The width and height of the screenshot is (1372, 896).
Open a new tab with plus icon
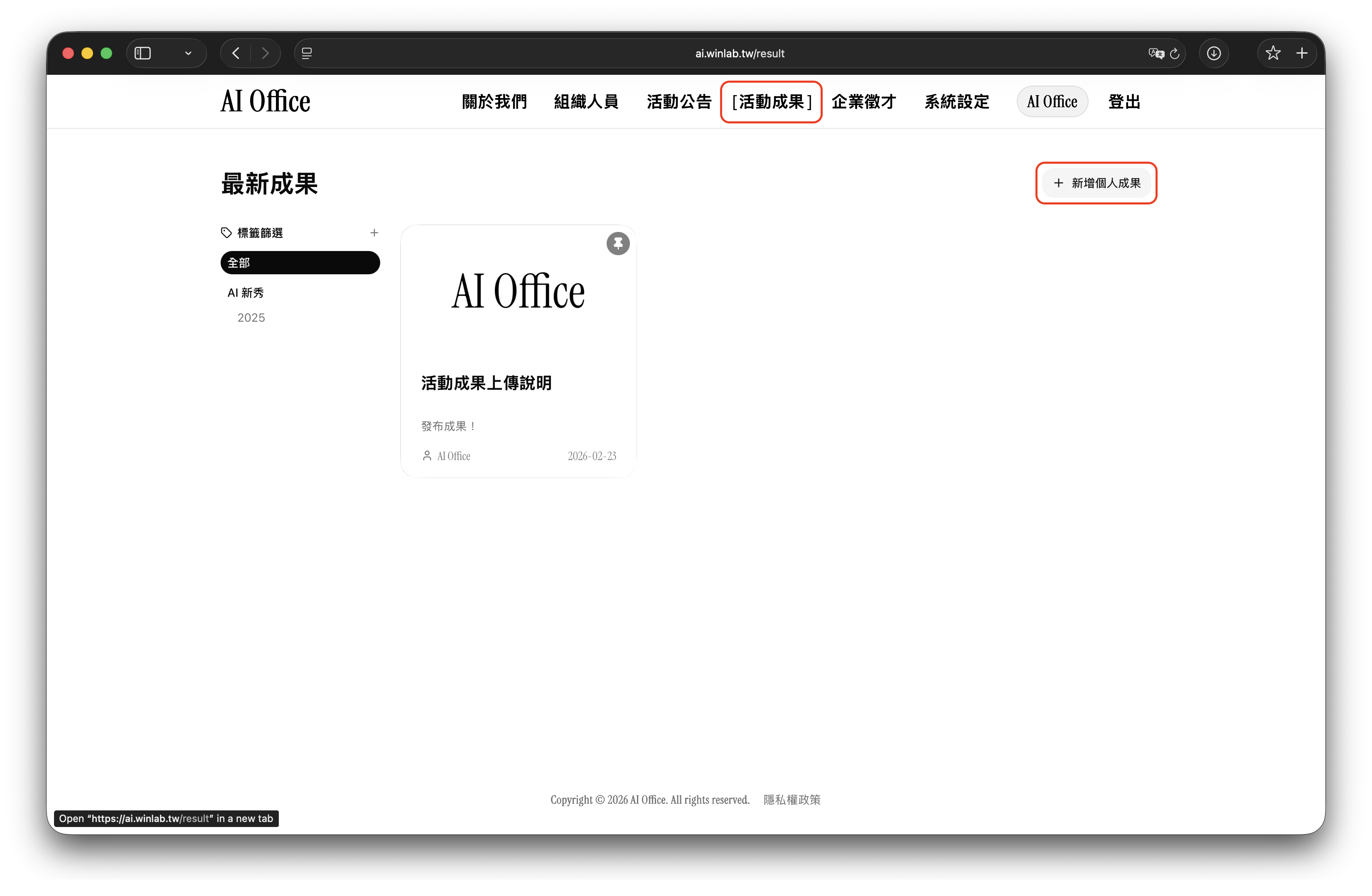click(1302, 53)
